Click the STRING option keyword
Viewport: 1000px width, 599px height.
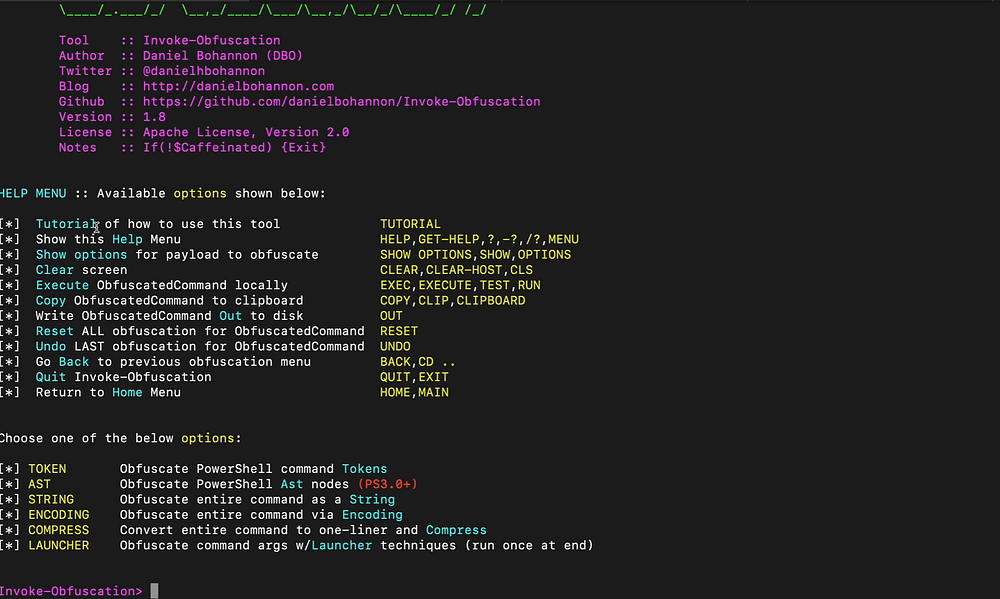coord(51,499)
